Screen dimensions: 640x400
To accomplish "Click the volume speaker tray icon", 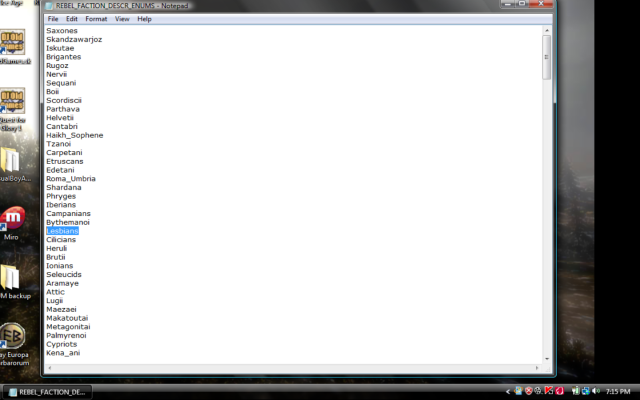I will (x=596, y=391).
